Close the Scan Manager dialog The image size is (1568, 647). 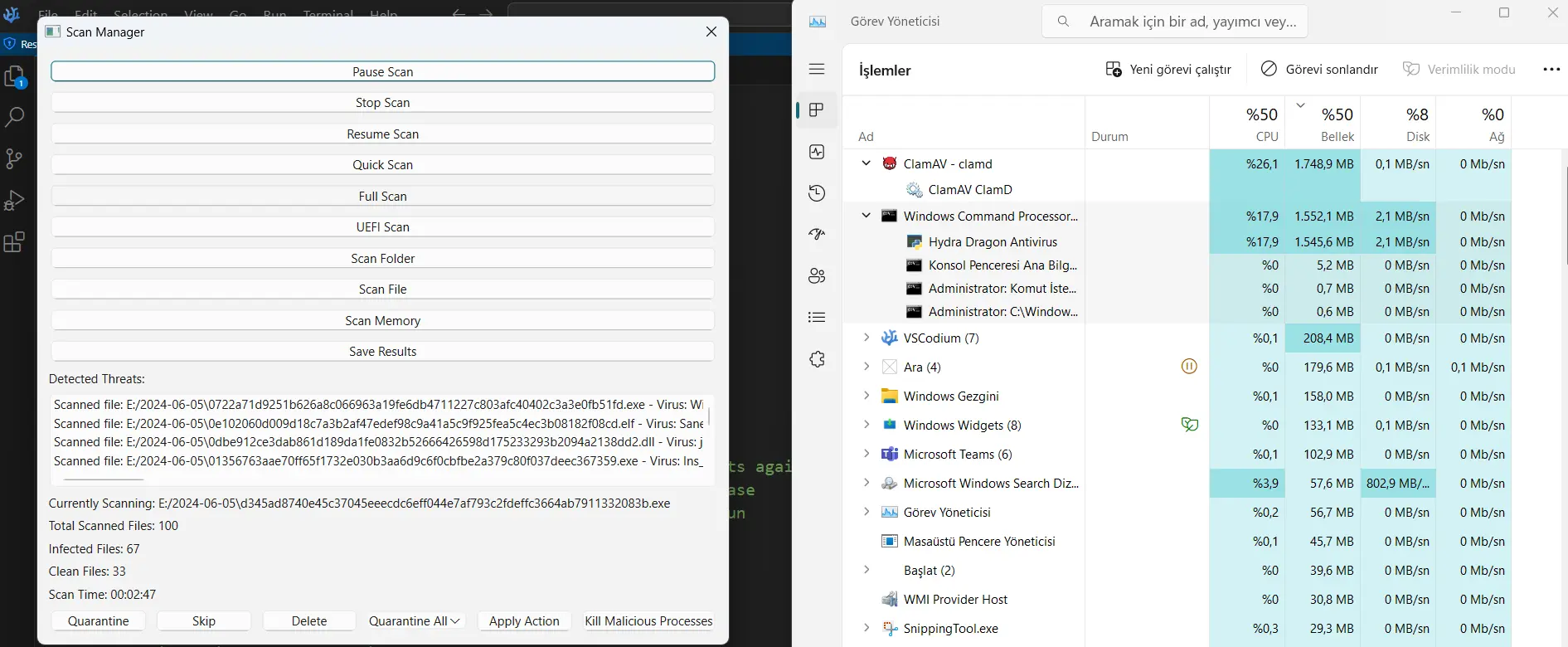(711, 32)
